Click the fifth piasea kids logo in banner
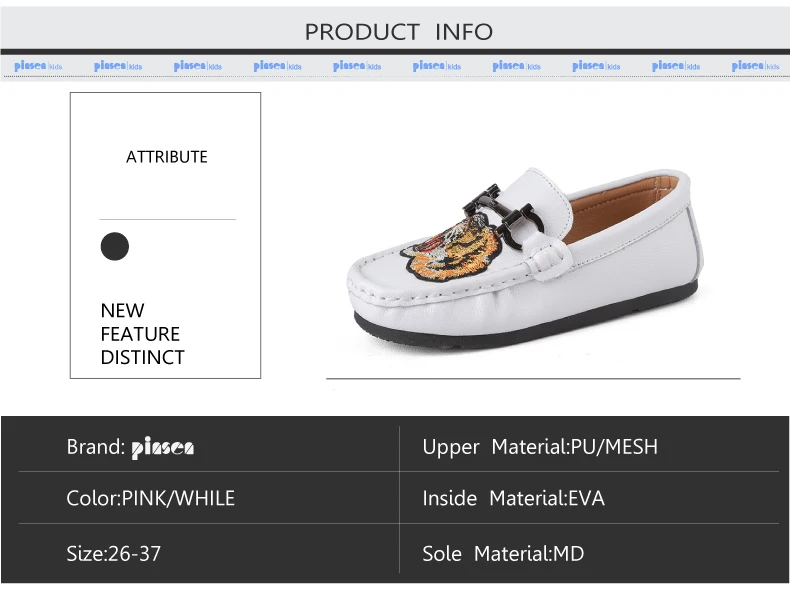The height and width of the screenshot is (600, 790). point(357,66)
